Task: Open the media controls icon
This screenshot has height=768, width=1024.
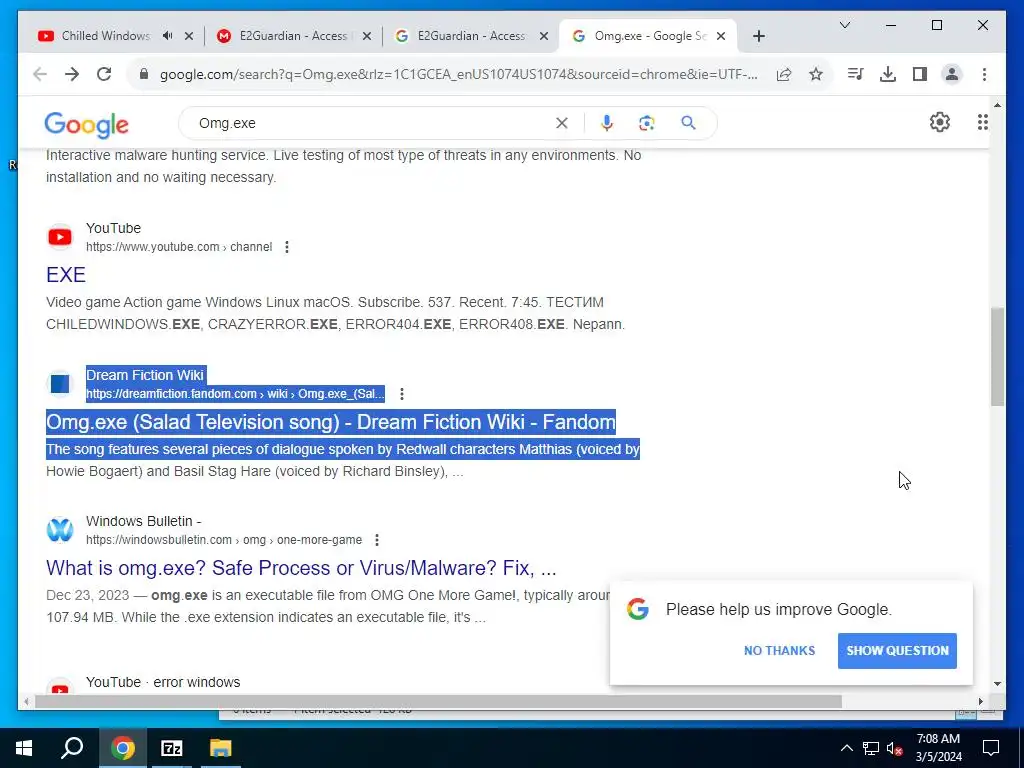Action: (855, 74)
